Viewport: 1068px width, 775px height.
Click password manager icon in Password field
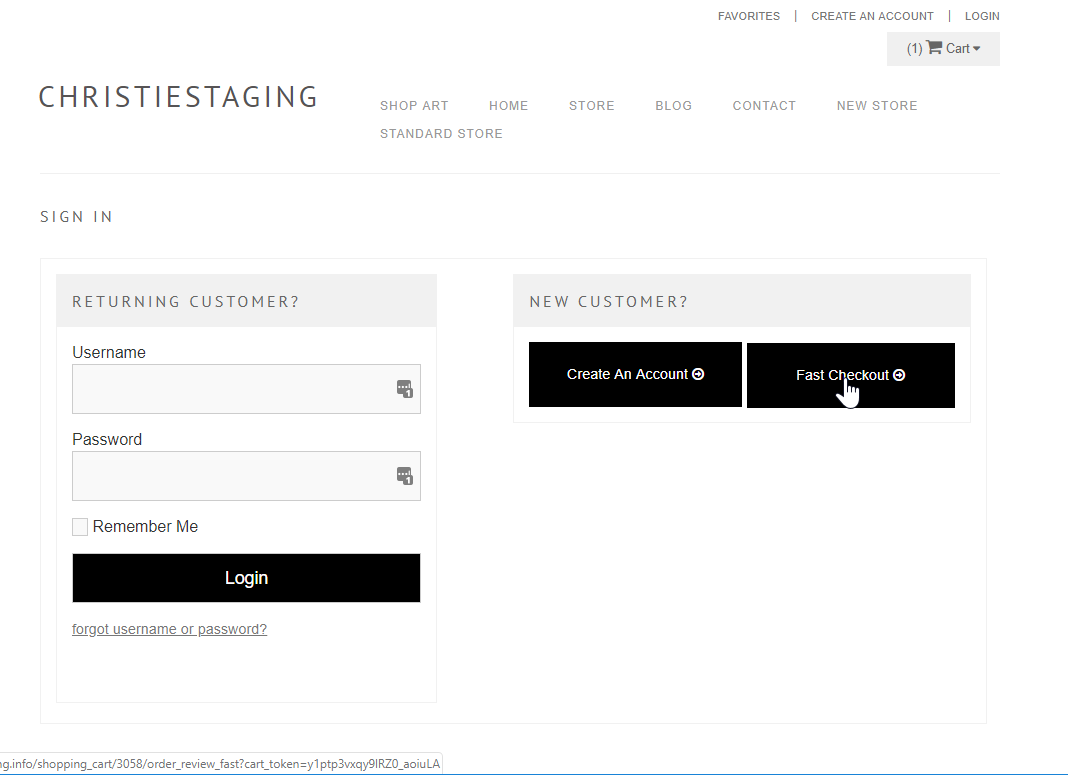coord(404,476)
